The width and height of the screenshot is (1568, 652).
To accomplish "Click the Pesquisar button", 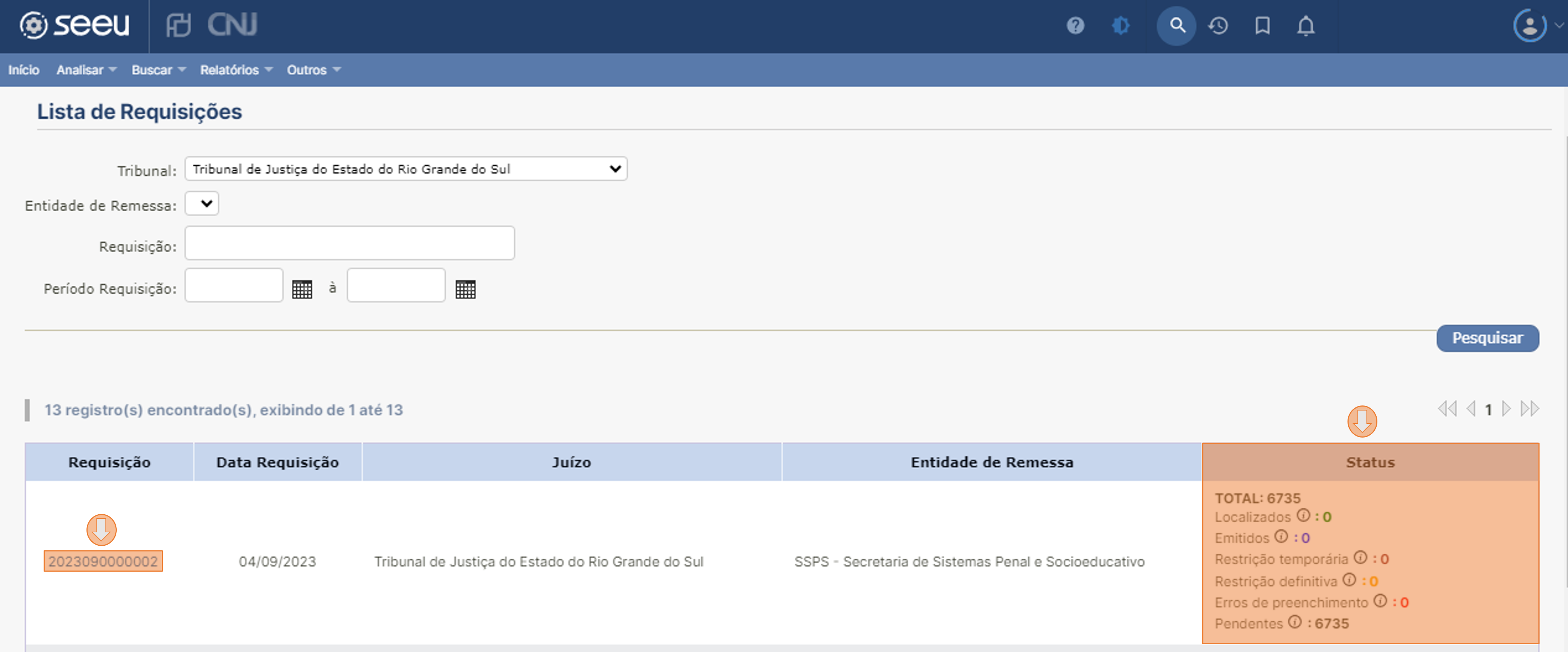I will point(1488,338).
